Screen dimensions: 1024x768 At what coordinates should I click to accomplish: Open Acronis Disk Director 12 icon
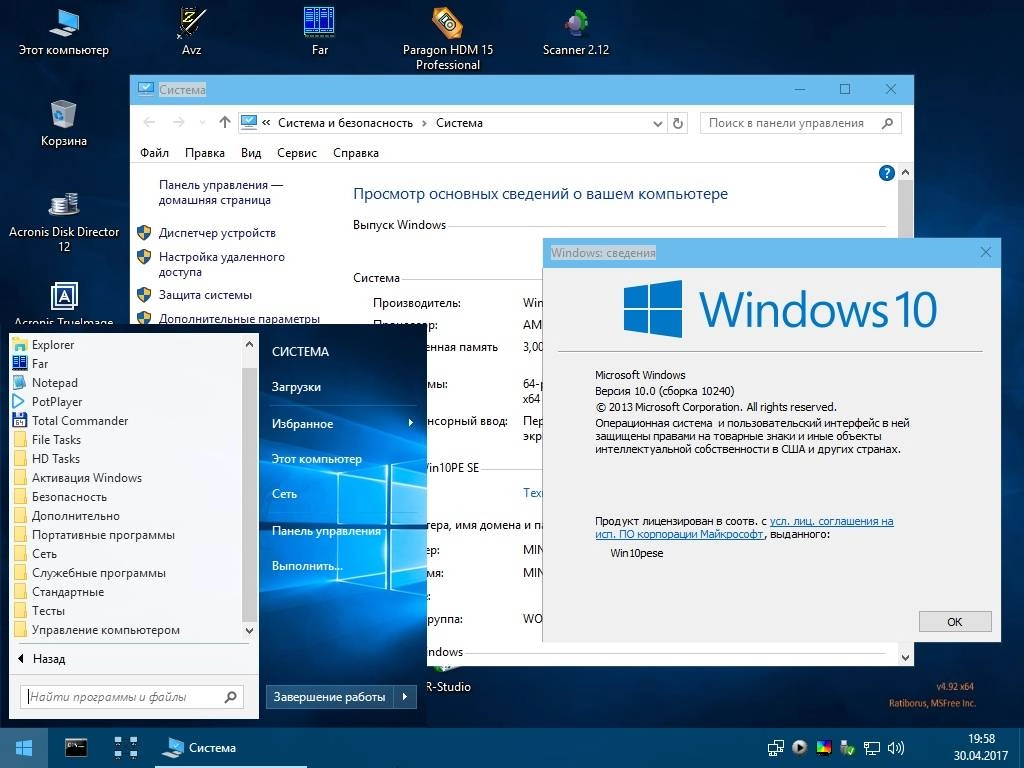[x=64, y=221]
